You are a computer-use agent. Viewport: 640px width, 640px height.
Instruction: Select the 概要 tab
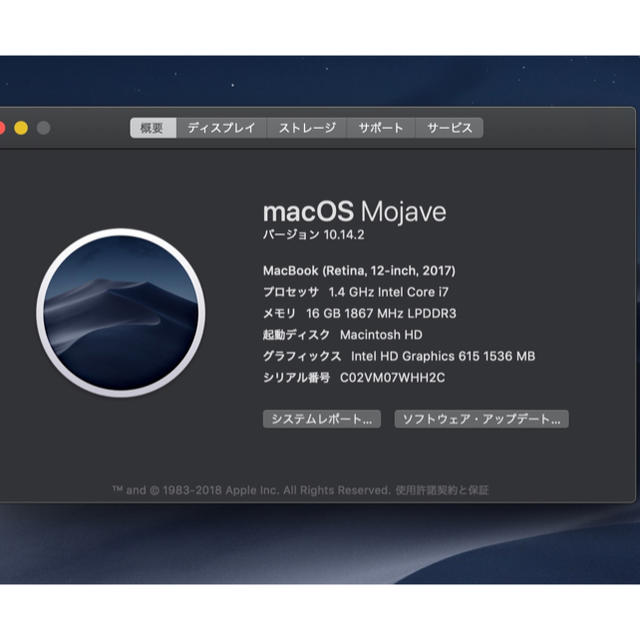point(153,128)
